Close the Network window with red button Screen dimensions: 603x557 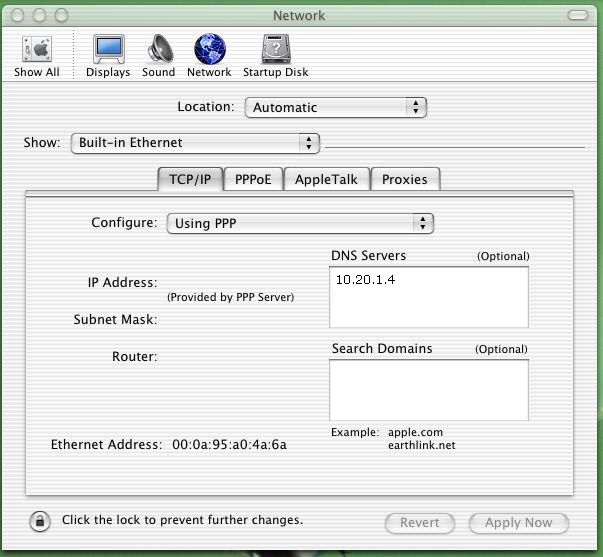pyautogui.click(x=18, y=16)
